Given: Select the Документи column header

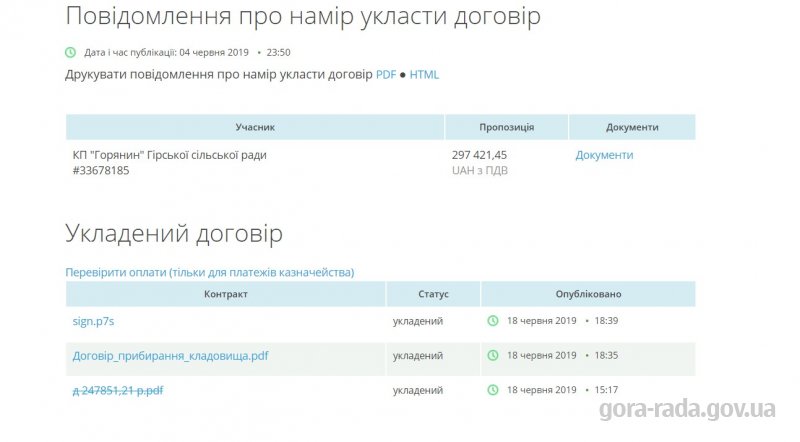Looking at the screenshot, I should point(632,127).
